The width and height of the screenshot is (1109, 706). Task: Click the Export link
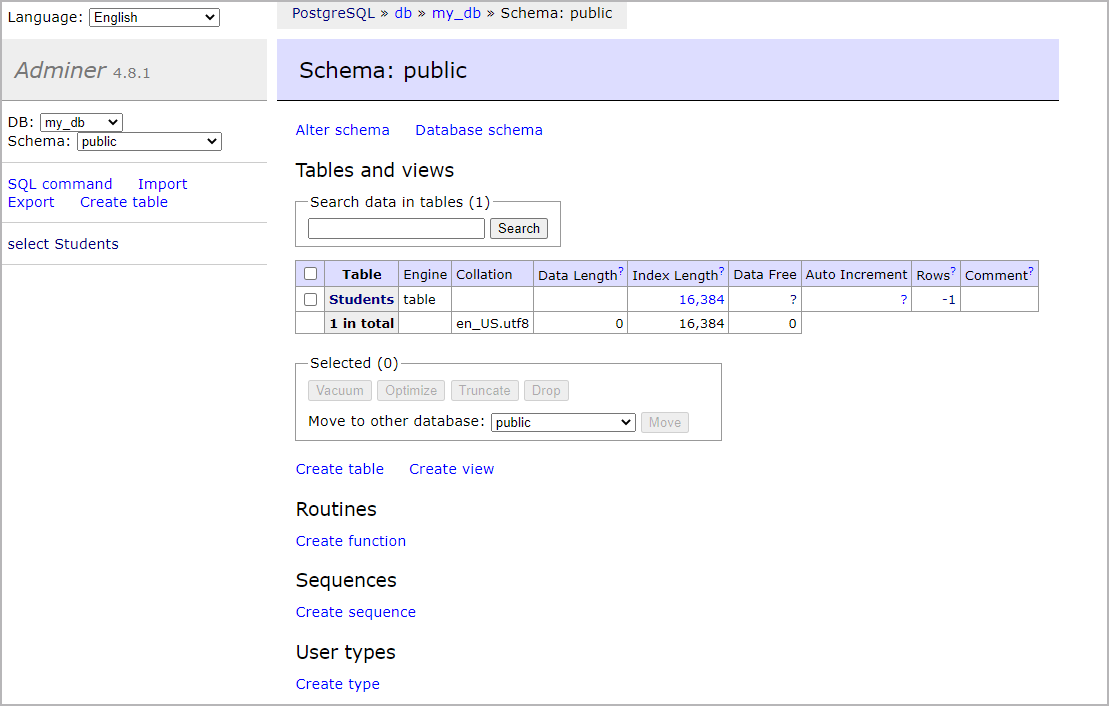pos(31,202)
